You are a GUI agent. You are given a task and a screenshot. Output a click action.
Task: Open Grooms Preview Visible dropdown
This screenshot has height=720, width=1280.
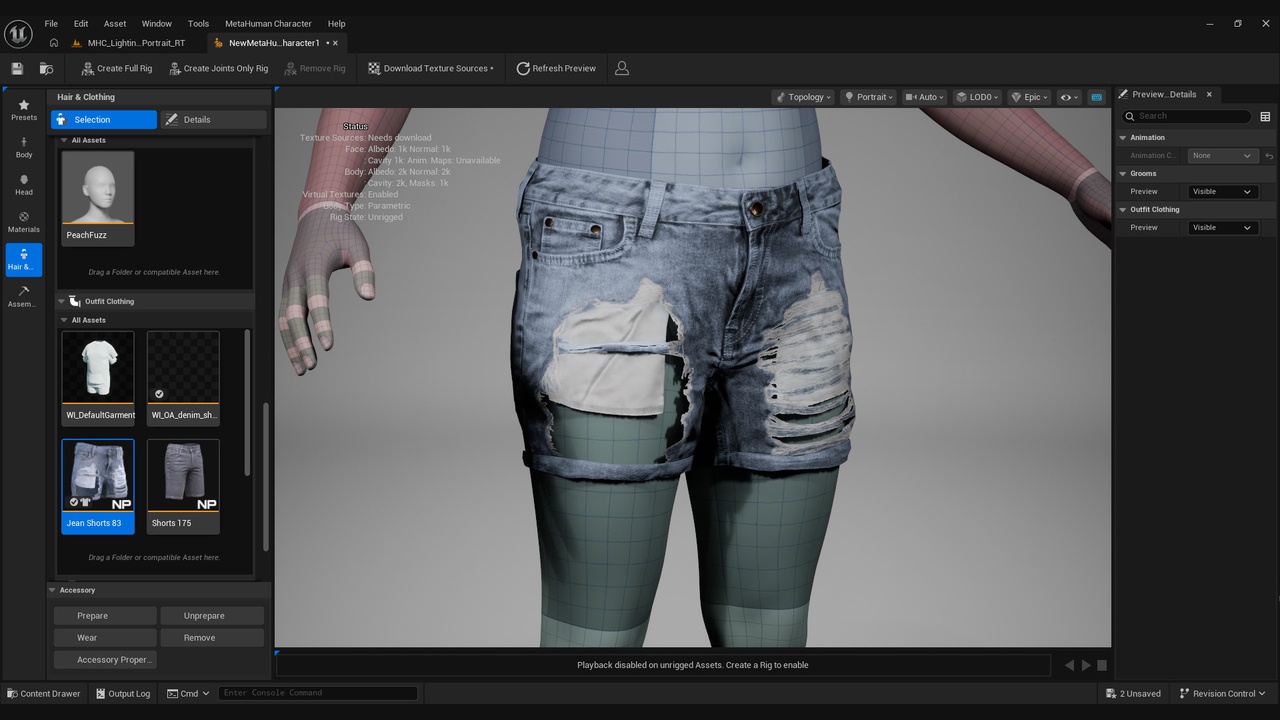coord(1222,191)
